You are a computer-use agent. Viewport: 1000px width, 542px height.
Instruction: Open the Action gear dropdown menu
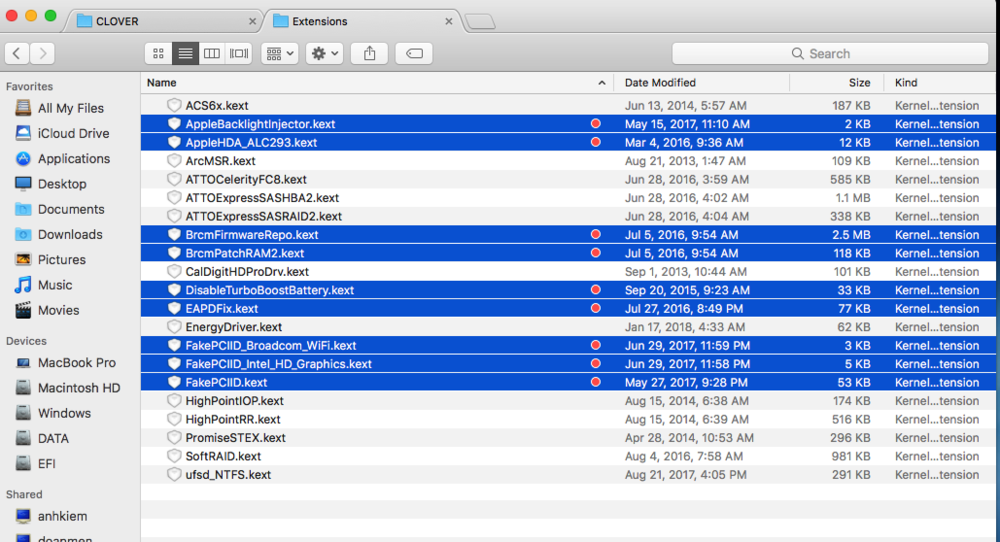tap(324, 53)
